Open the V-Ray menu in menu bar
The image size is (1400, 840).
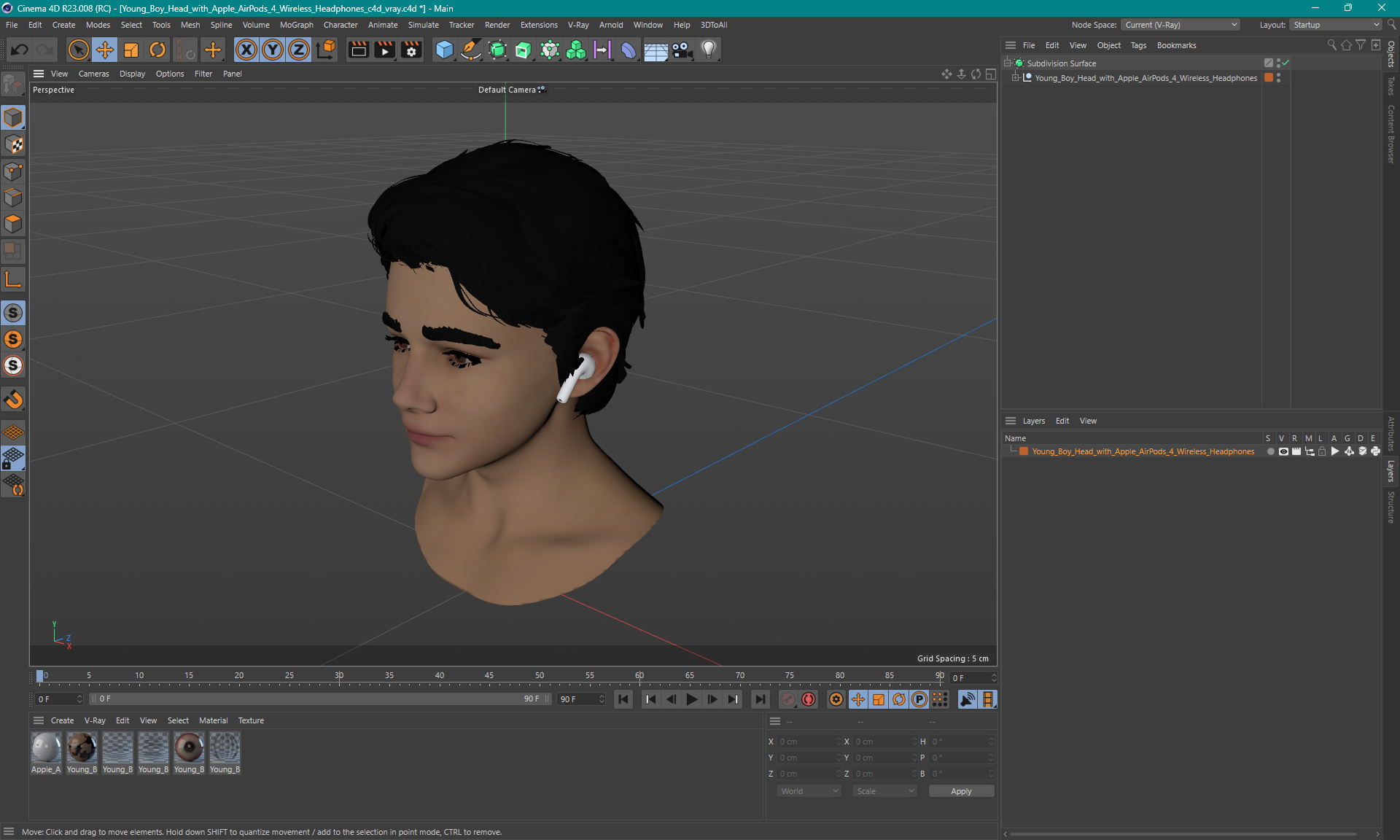point(578,25)
